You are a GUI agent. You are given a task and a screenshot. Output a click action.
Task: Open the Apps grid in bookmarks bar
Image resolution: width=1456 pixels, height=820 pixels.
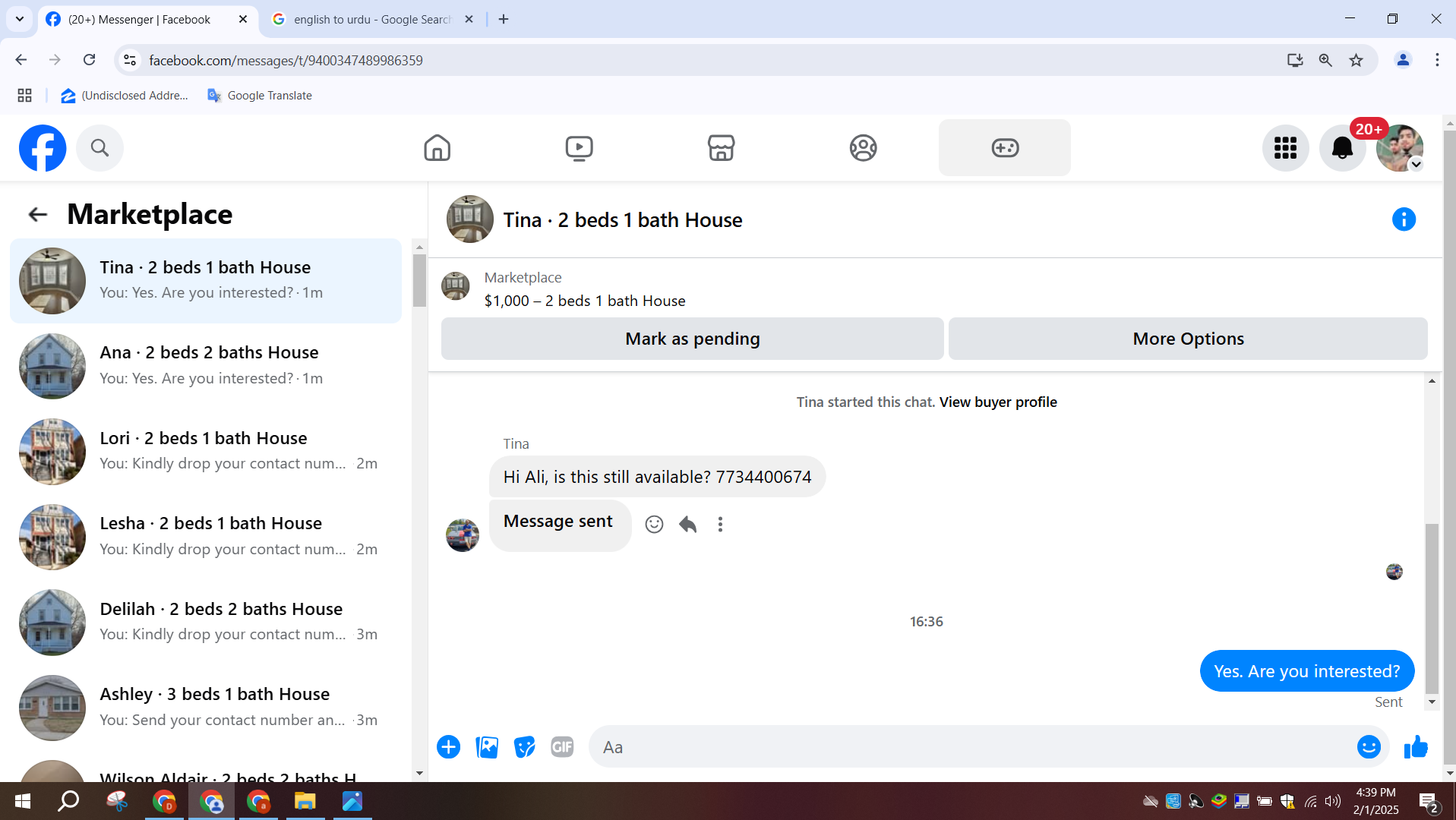(24, 96)
